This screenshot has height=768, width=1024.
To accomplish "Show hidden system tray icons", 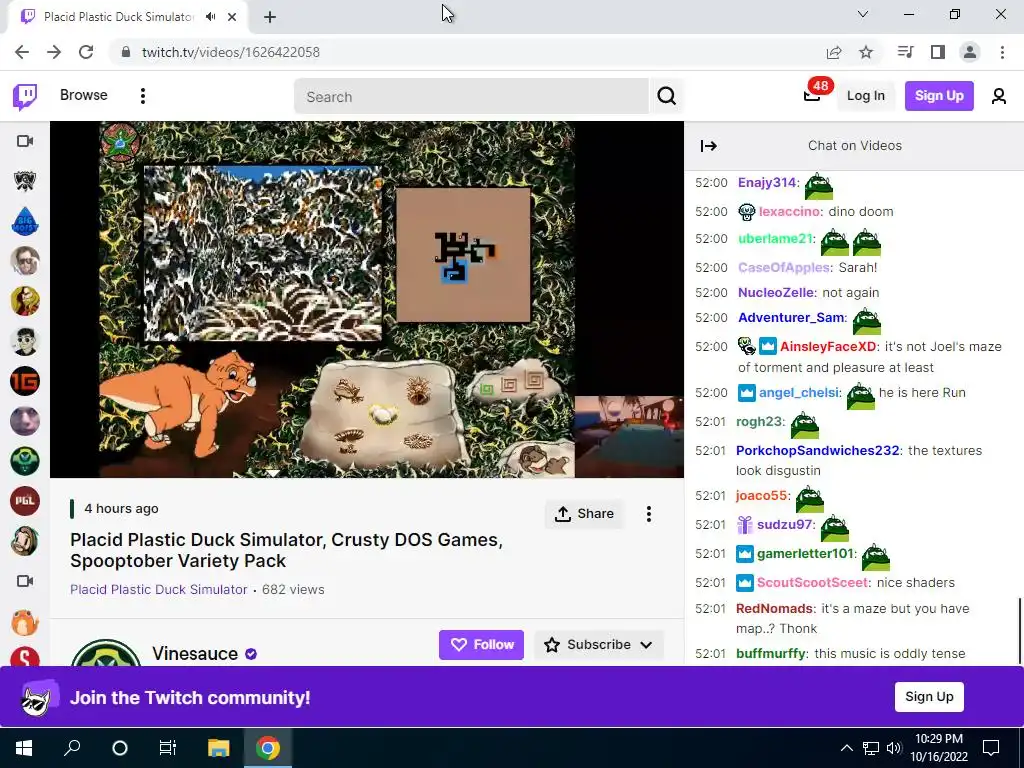I will [846, 748].
